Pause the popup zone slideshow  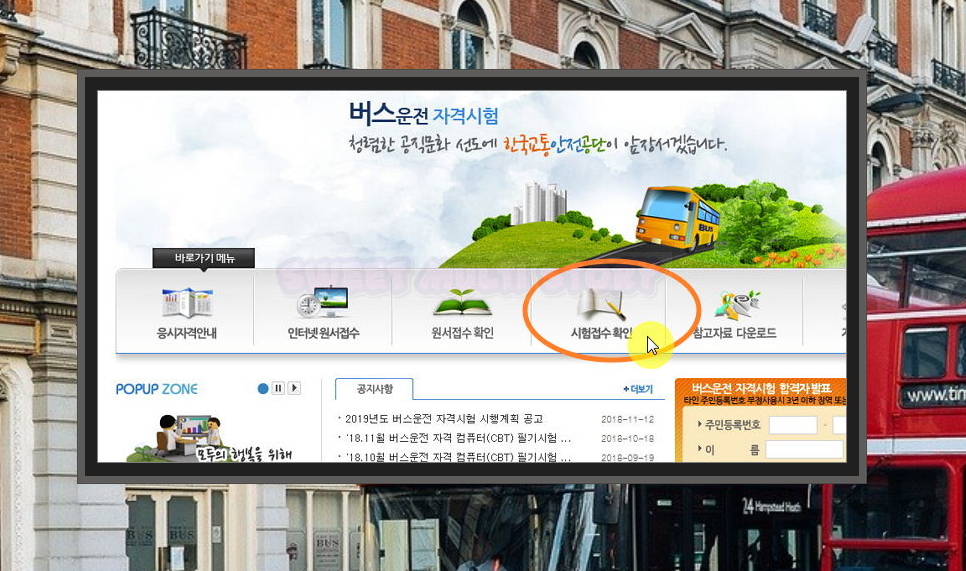point(278,388)
